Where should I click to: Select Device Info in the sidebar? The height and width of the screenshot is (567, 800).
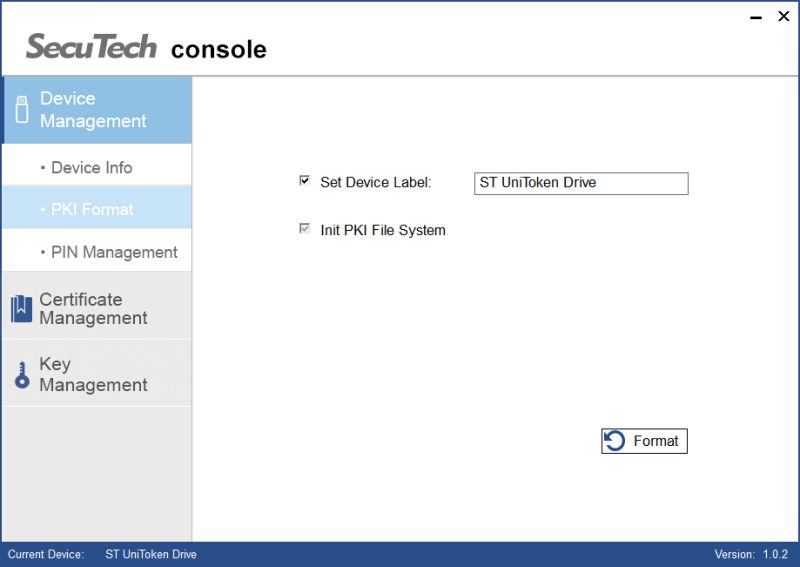[97, 167]
